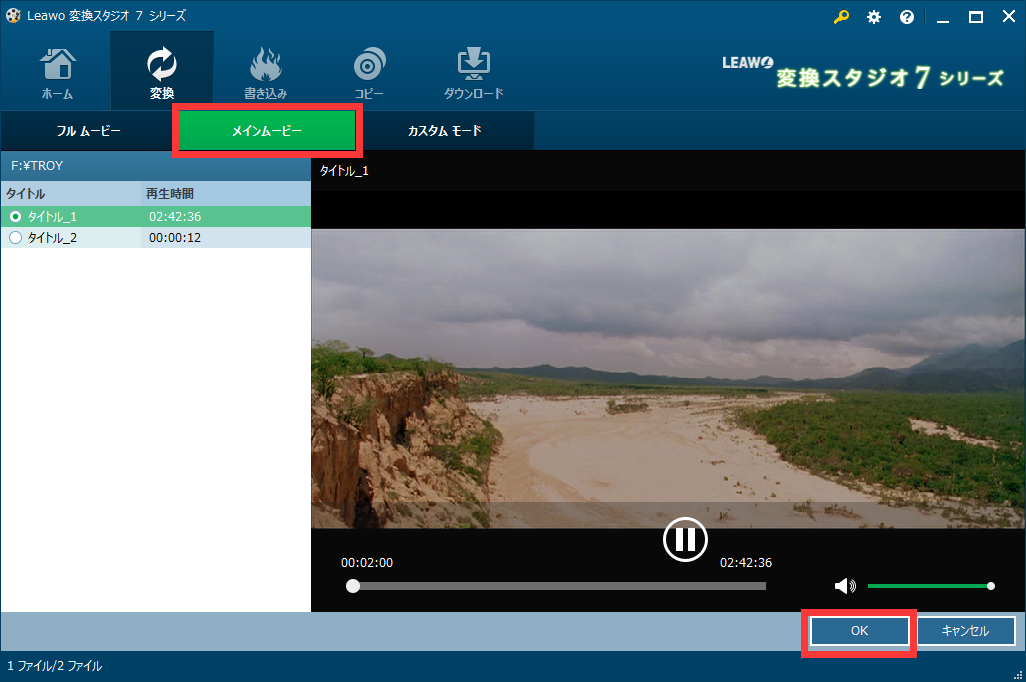Click the video seek progress bar
The width and height of the screenshot is (1026, 682).
pos(558,586)
